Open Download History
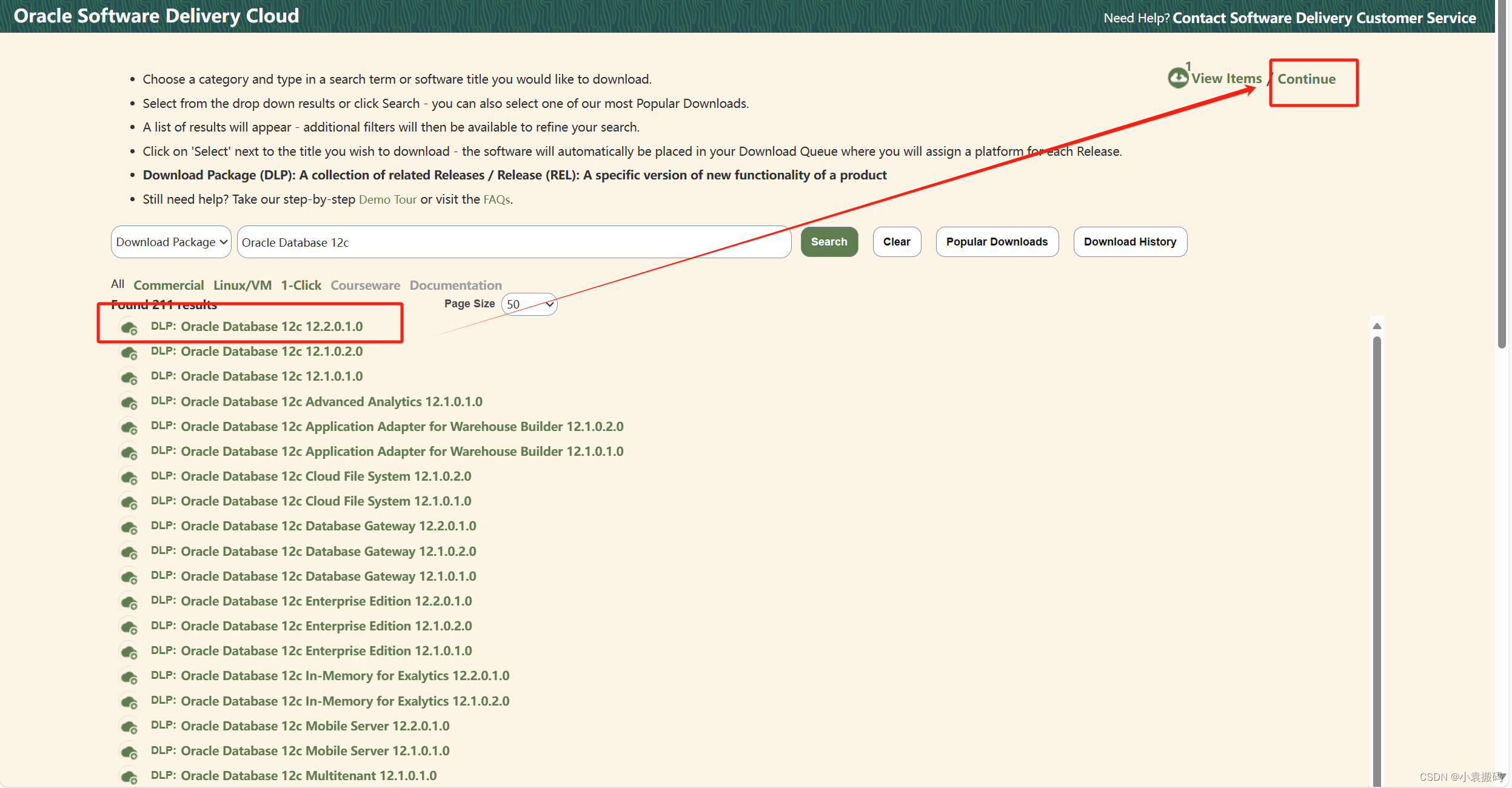The image size is (1512, 788). point(1130,242)
